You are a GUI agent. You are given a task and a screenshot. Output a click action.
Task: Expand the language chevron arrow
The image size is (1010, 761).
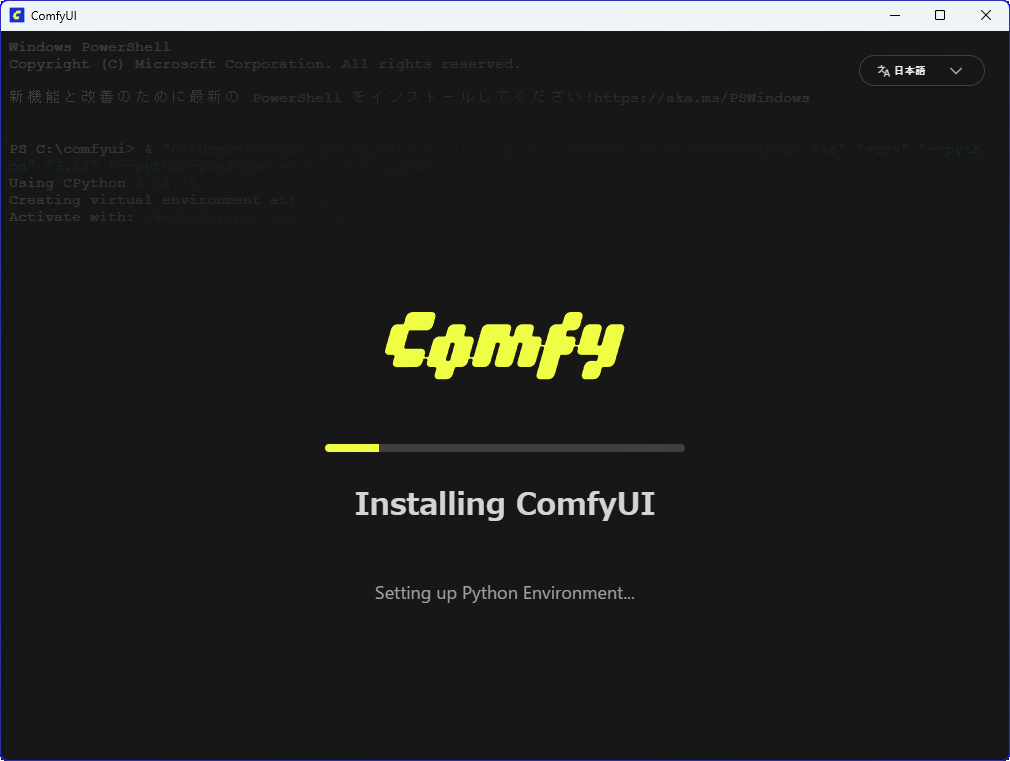[x=955, y=71]
